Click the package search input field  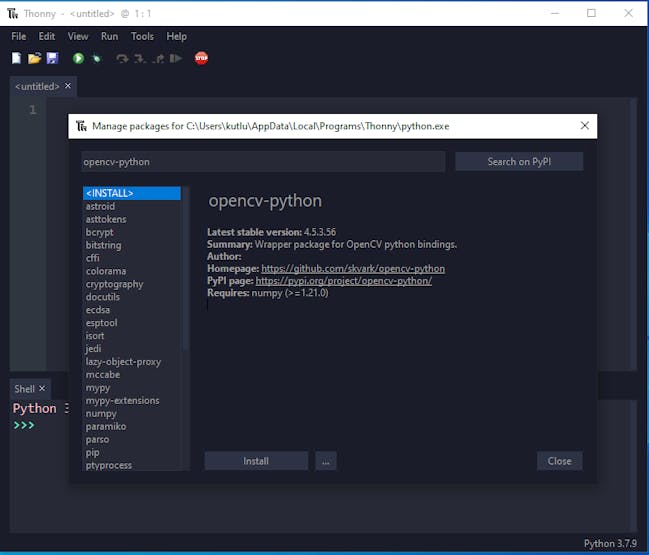coord(262,161)
